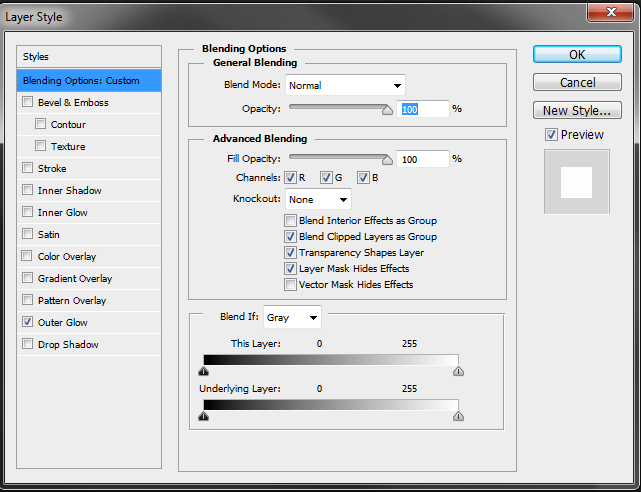The width and height of the screenshot is (641, 492).
Task: Click the Opacity slider handle
Action: coord(388,111)
